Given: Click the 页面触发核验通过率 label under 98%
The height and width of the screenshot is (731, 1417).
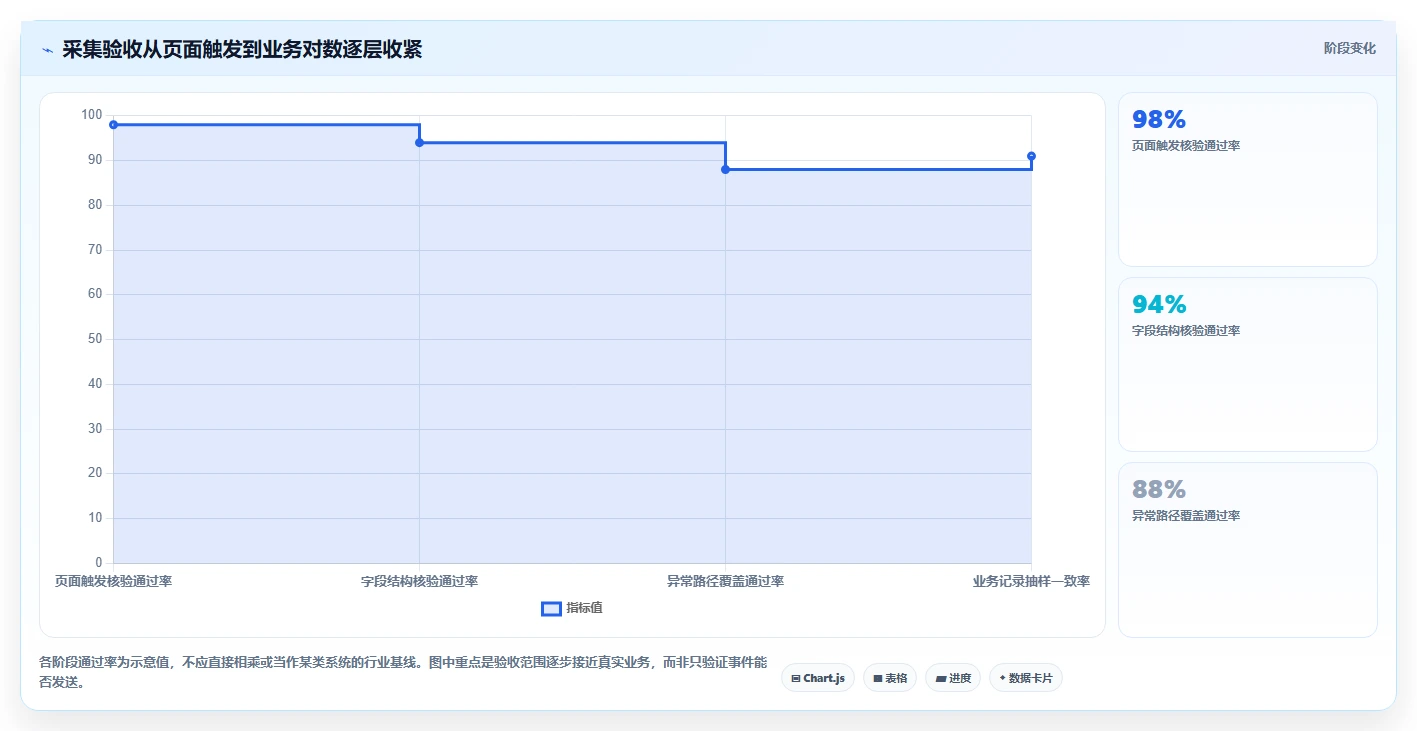Looking at the screenshot, I should click(x=1186, y=146).
